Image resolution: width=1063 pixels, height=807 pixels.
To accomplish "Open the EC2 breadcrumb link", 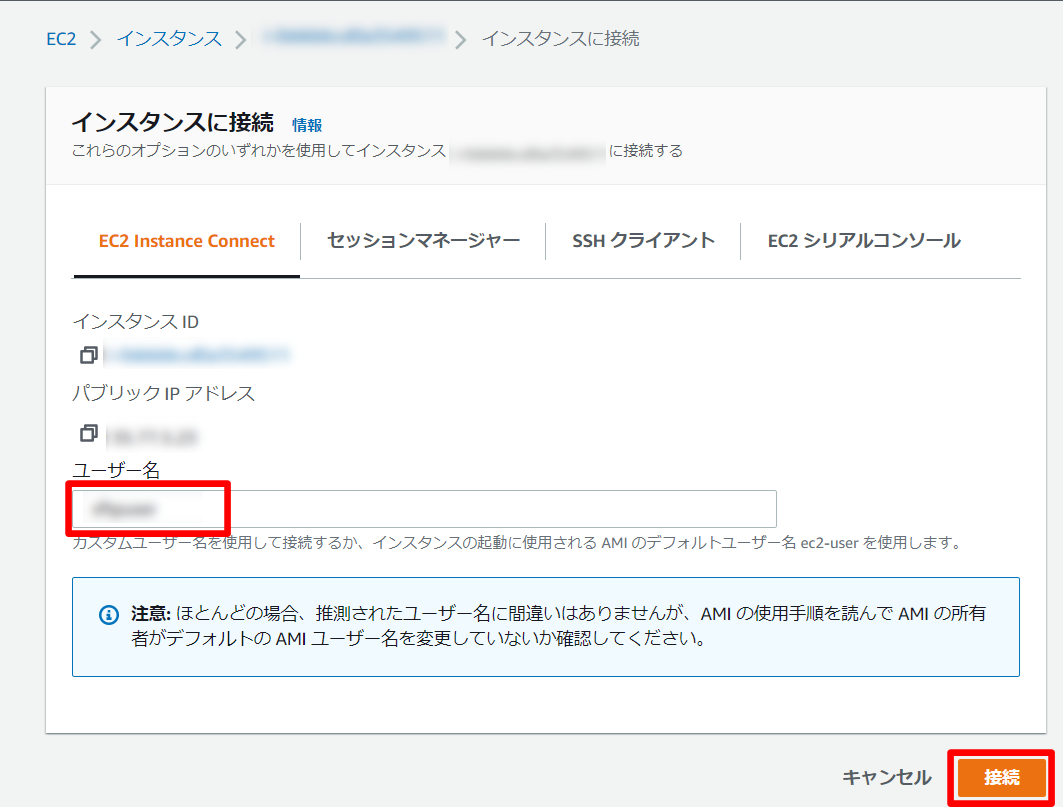I will (x=61, y=39).
